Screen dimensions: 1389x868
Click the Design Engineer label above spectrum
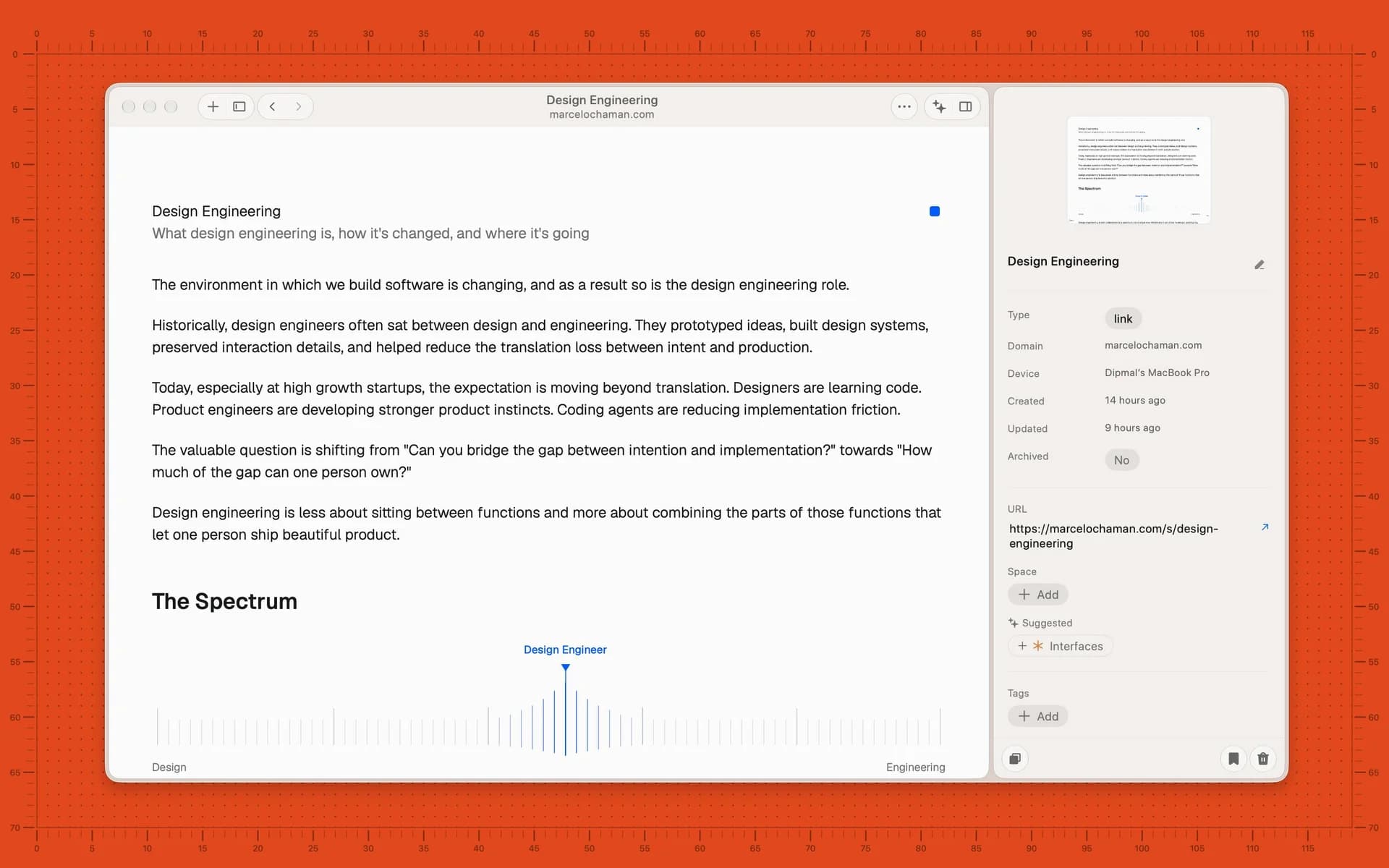565,650
